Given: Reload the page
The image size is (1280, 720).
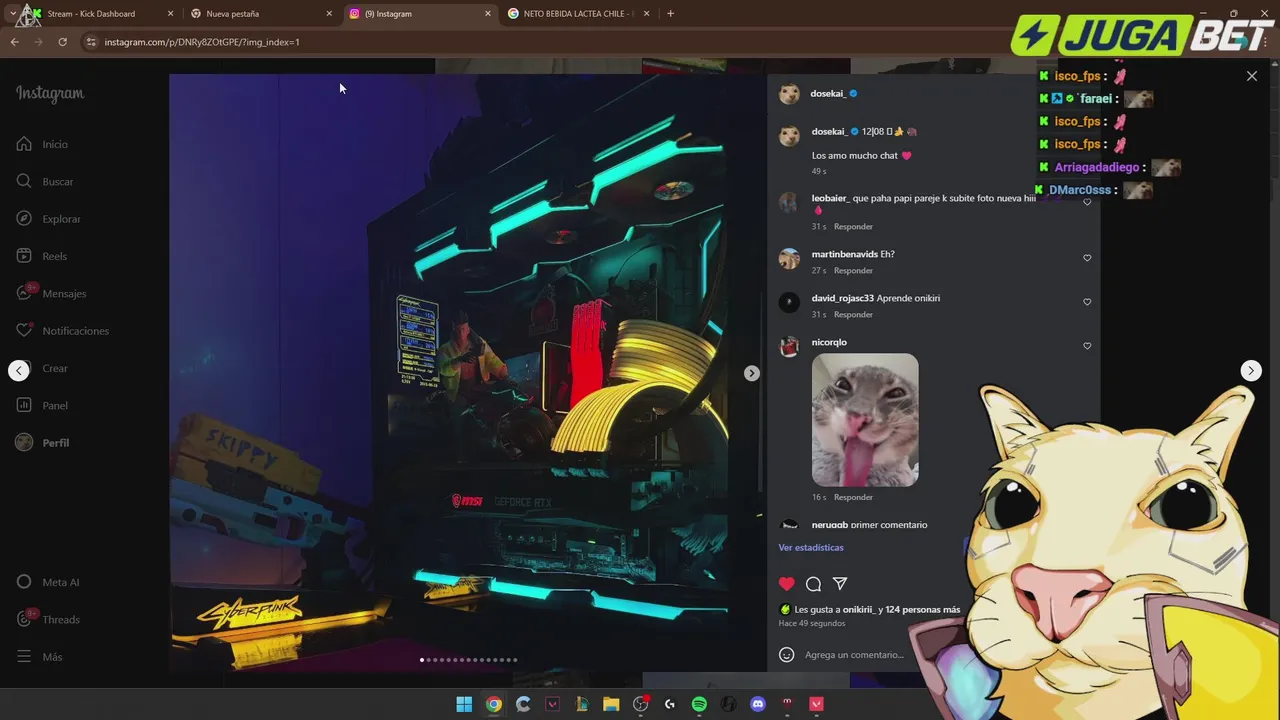Looking at the screenshot, I should point(62,42).
